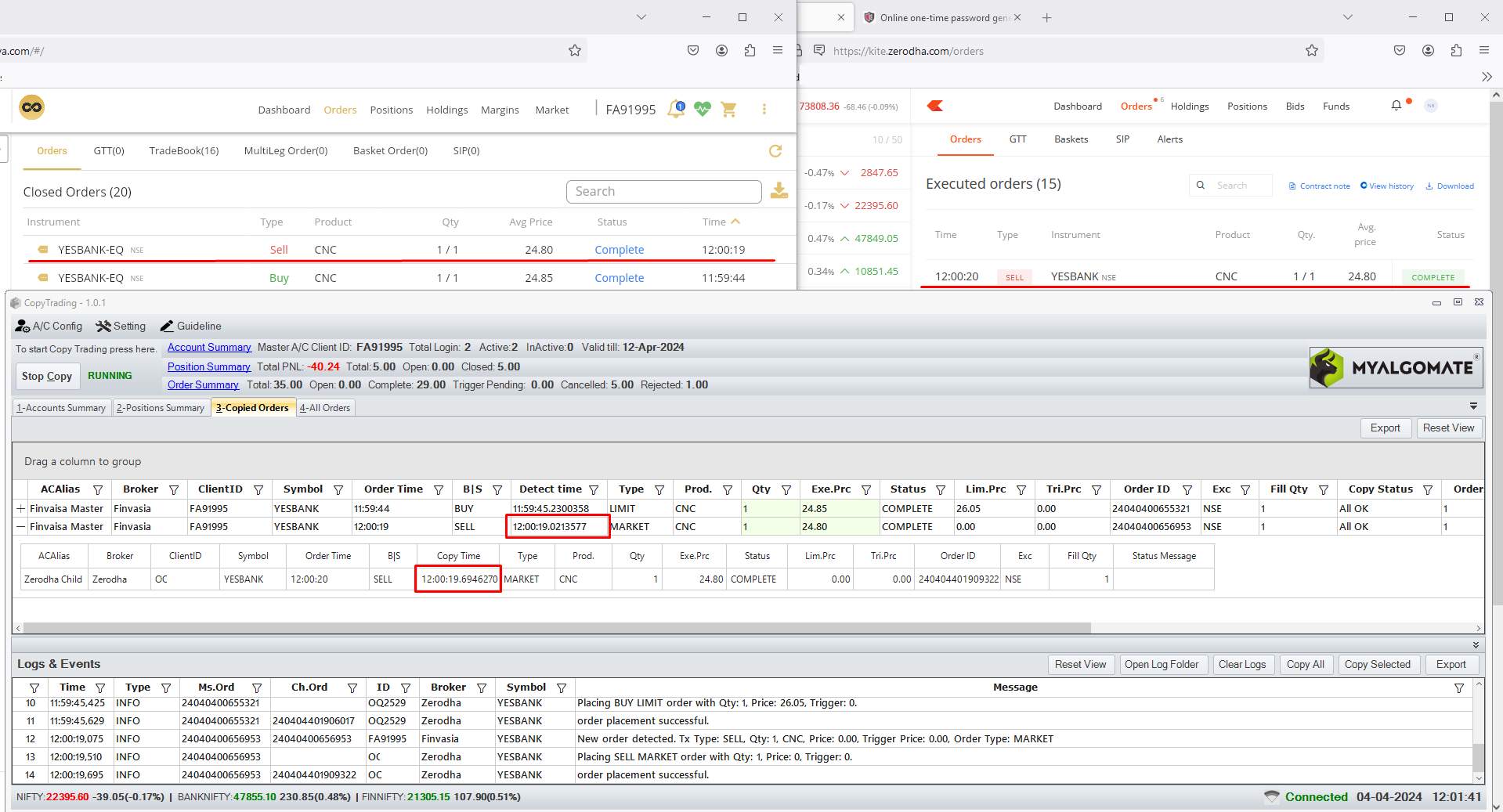
Task: Sort by Time column arrow in Finvasia orders
Action: pyautogui.click(x=735, y=222)
